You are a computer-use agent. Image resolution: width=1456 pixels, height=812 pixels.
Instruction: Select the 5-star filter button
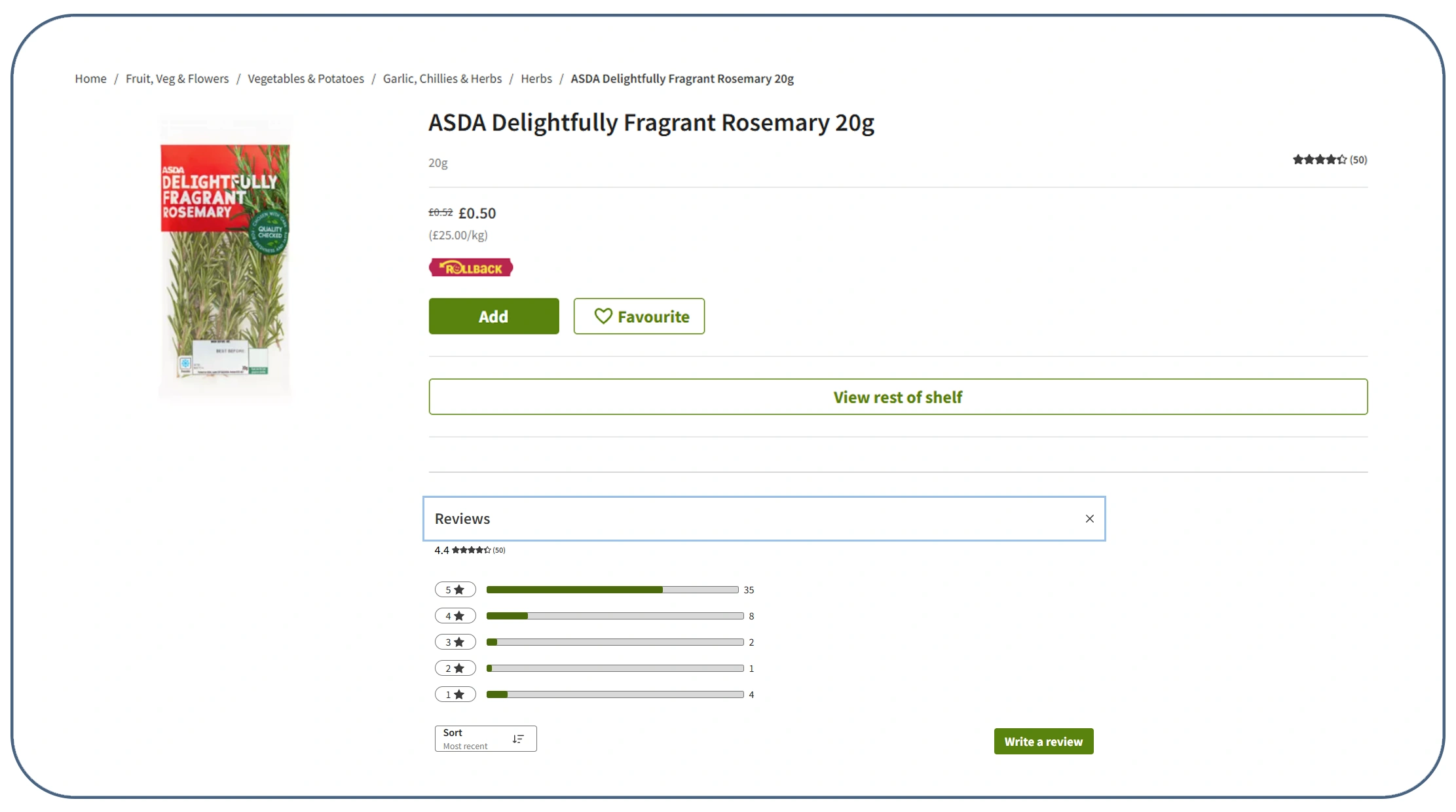(x=455, y=589)
